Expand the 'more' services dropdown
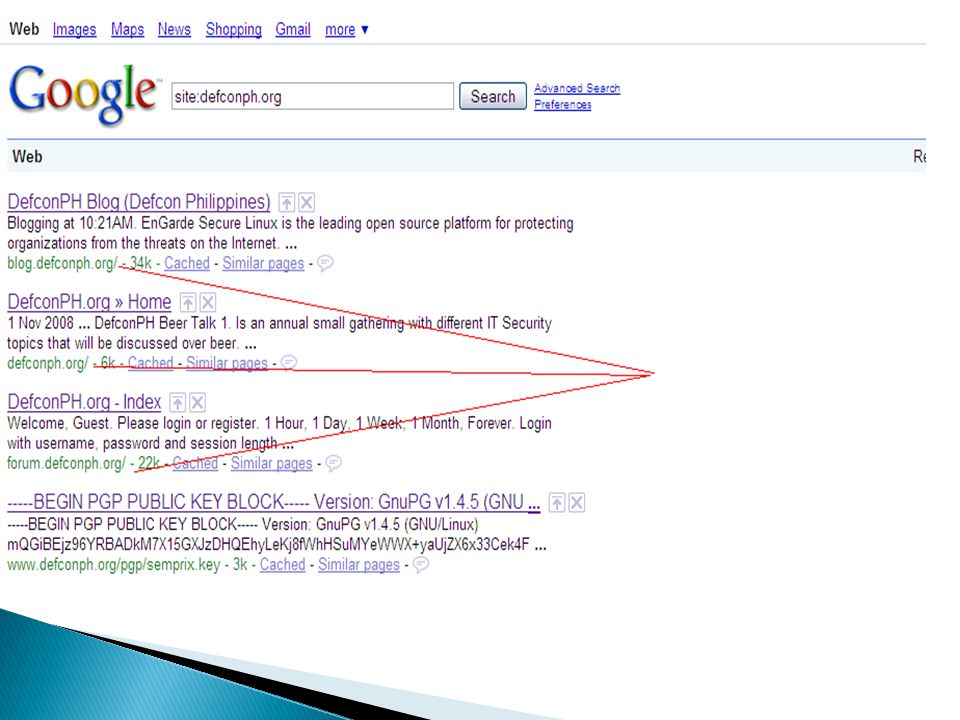 pos(347,29)
